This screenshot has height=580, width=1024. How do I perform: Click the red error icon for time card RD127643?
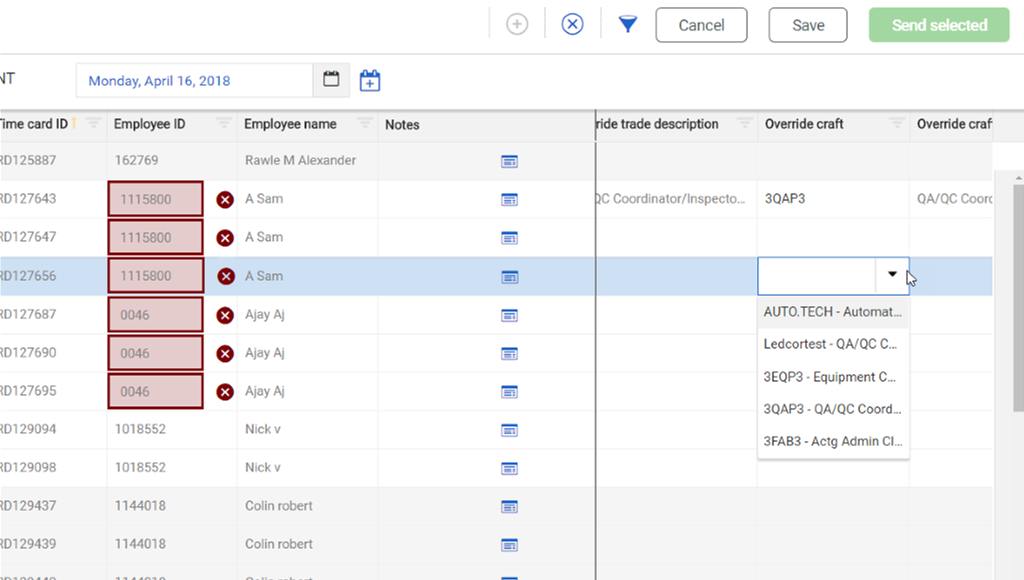point(225,200)
